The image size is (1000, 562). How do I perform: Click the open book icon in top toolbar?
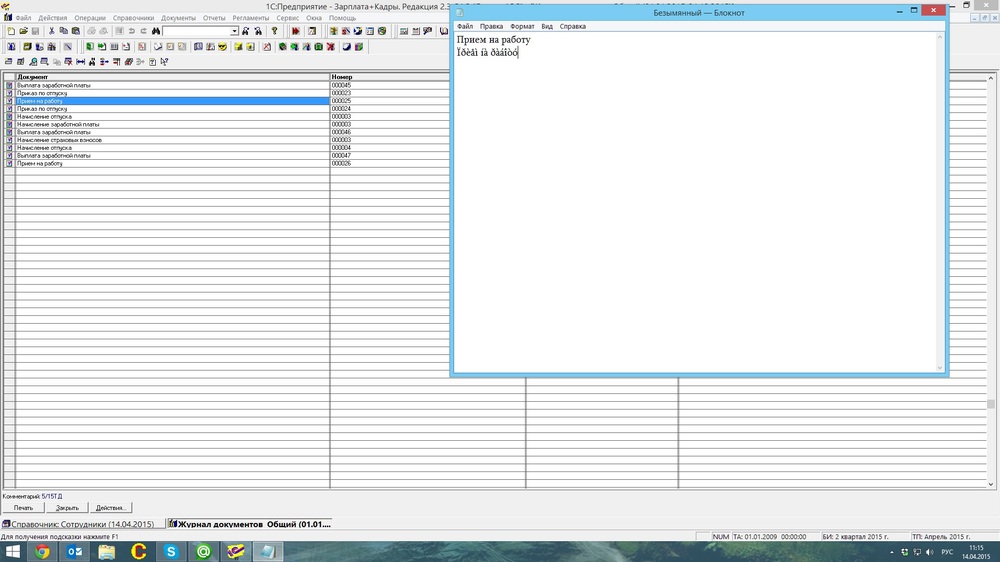443,31
